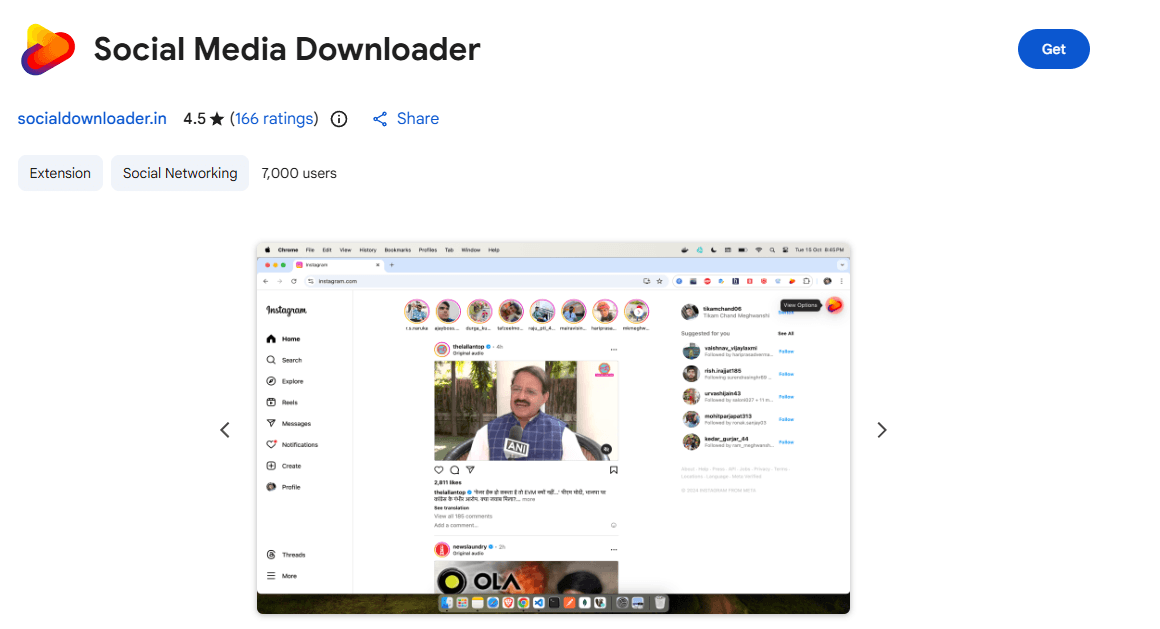The image size is (1160, 629).
Task: Click the like heart under thelallantop post
Action: (439, 470)
